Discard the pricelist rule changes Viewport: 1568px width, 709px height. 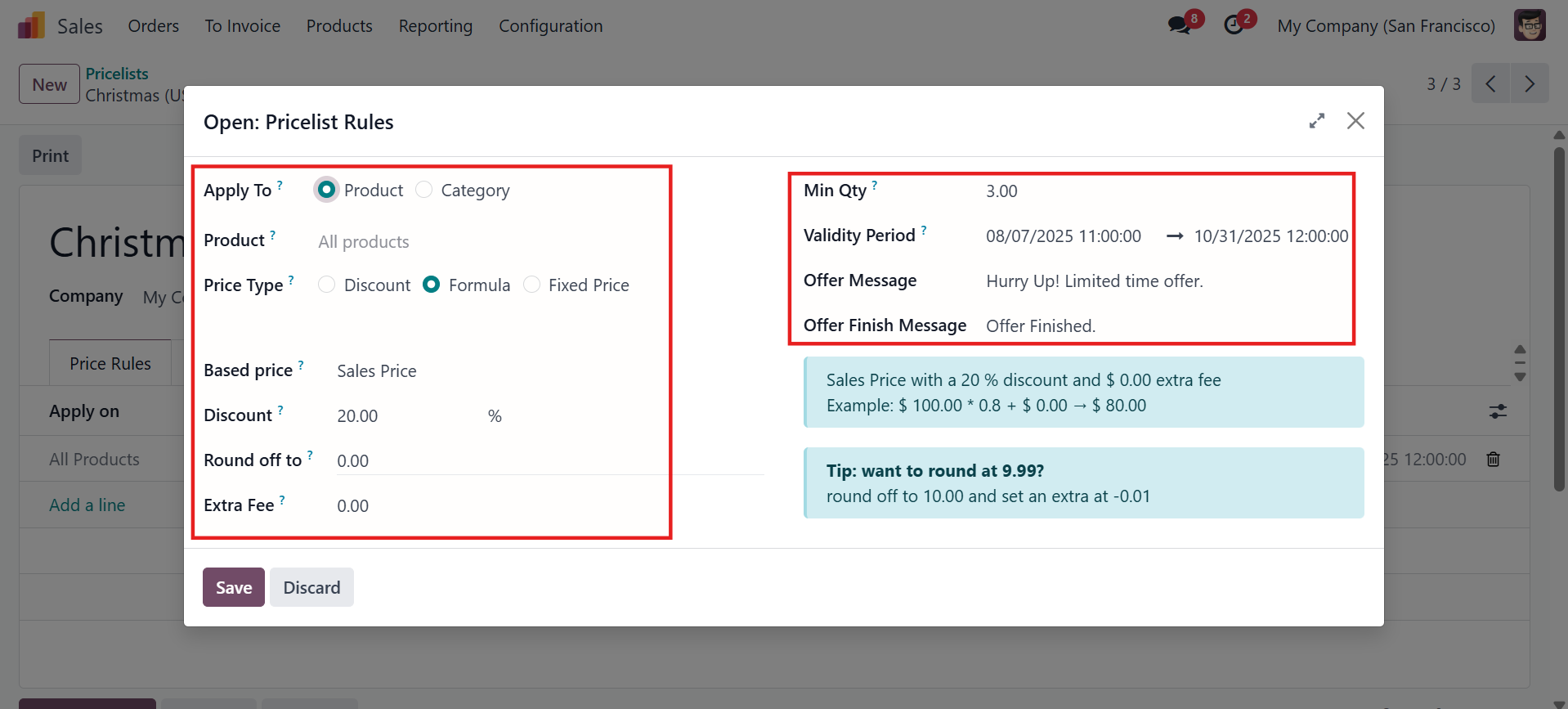[311, 587]
